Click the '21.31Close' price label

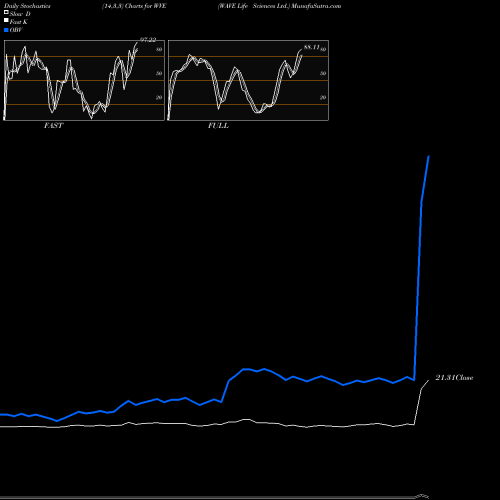[x=454, y=378]
